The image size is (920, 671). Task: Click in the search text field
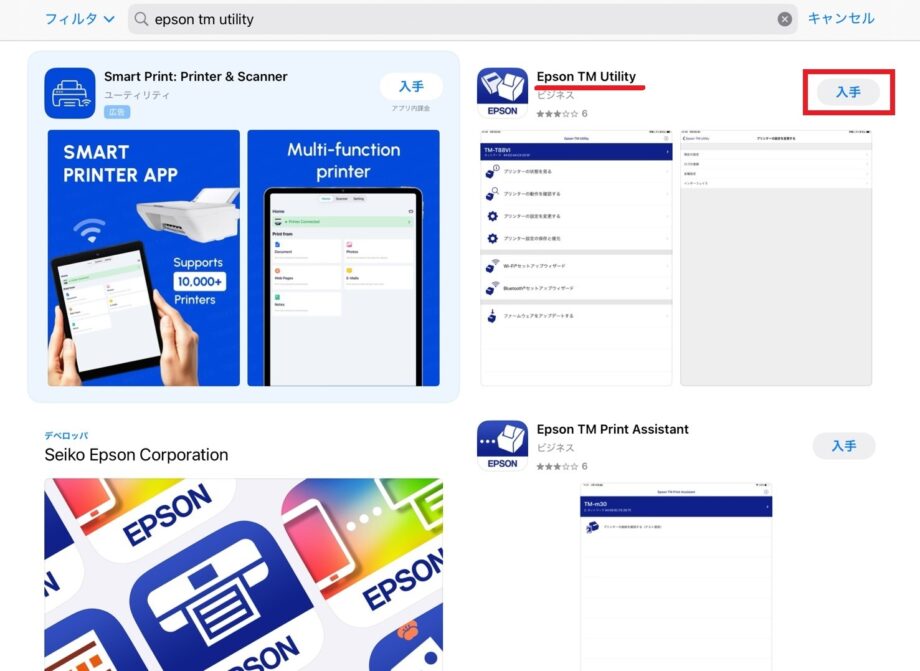450,19
